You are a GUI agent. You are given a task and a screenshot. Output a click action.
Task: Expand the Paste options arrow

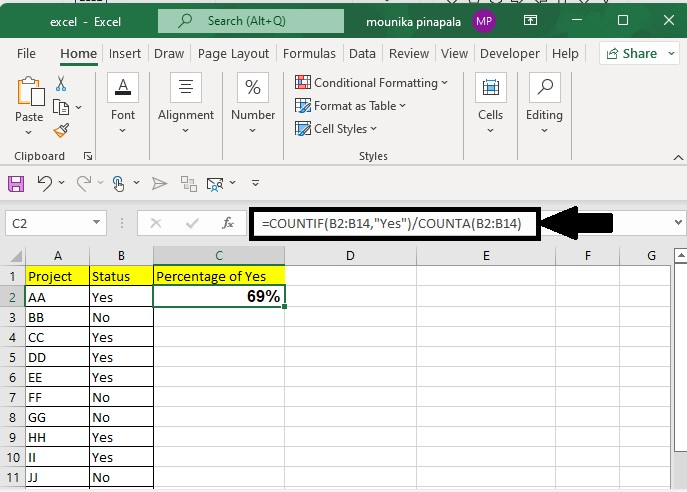click(x=28, y=132)
